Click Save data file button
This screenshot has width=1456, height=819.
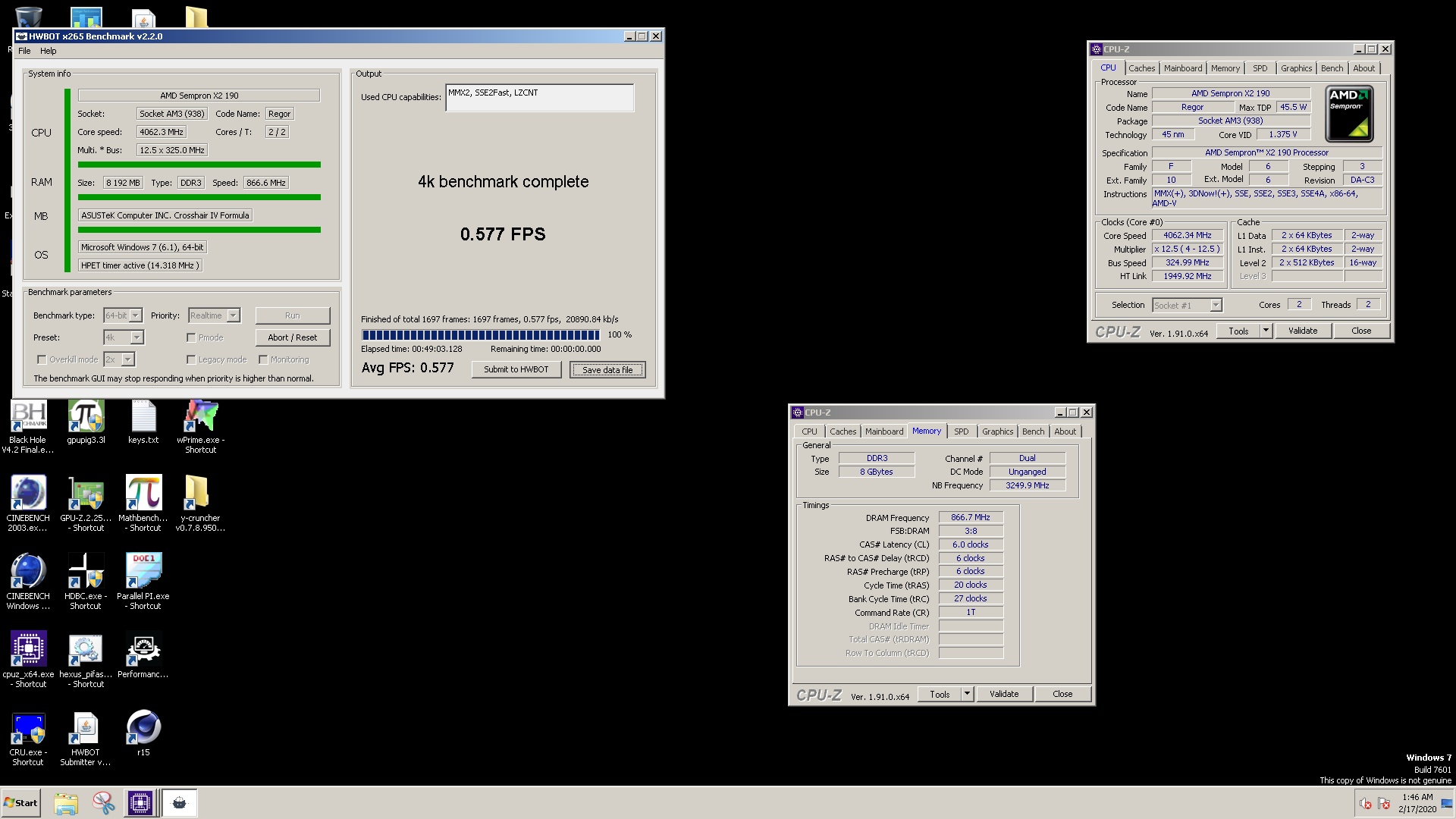coord(607,369)
